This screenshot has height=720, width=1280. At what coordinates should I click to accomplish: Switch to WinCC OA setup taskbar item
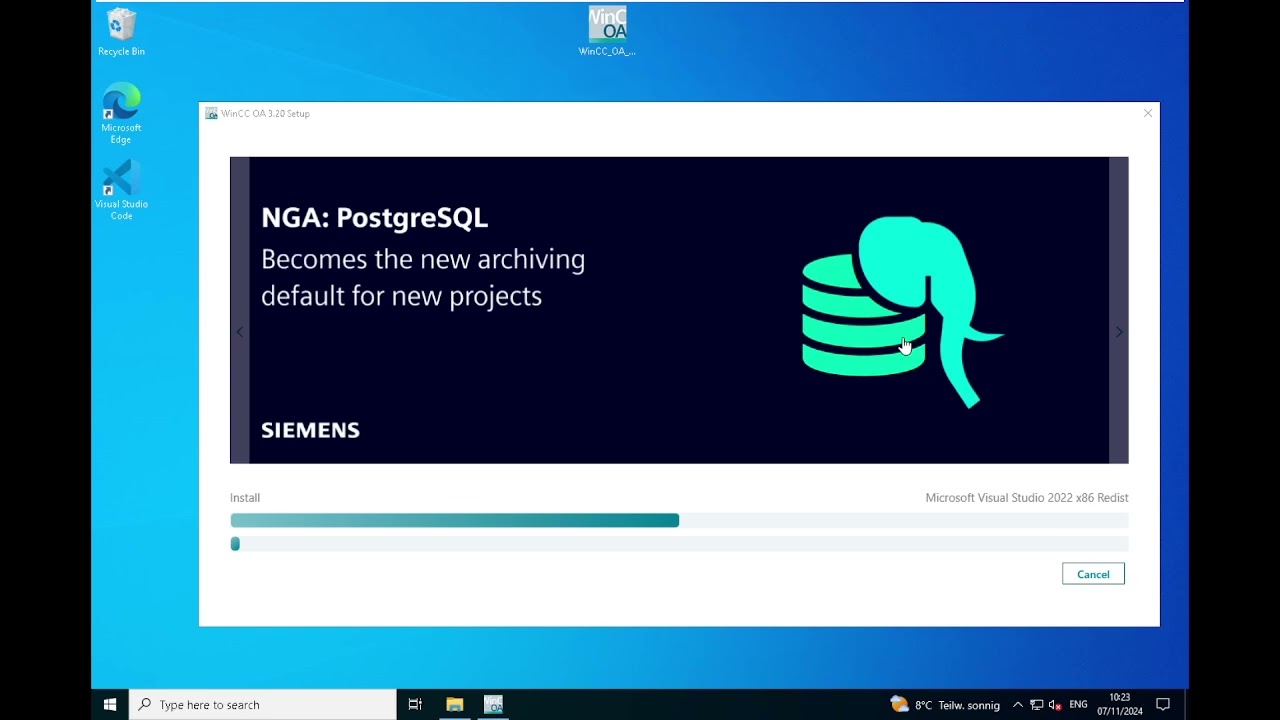[494, 704]
